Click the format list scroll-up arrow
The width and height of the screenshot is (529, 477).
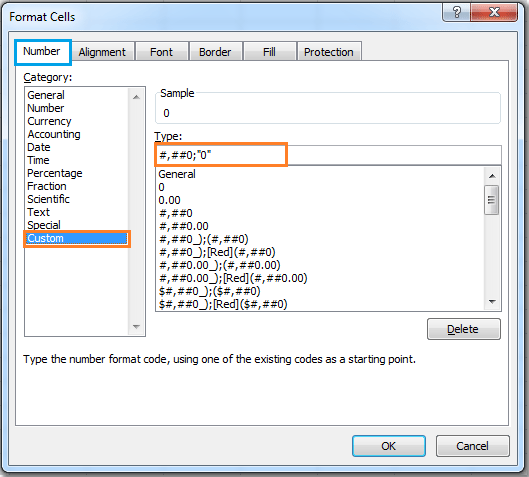(492, 176)
